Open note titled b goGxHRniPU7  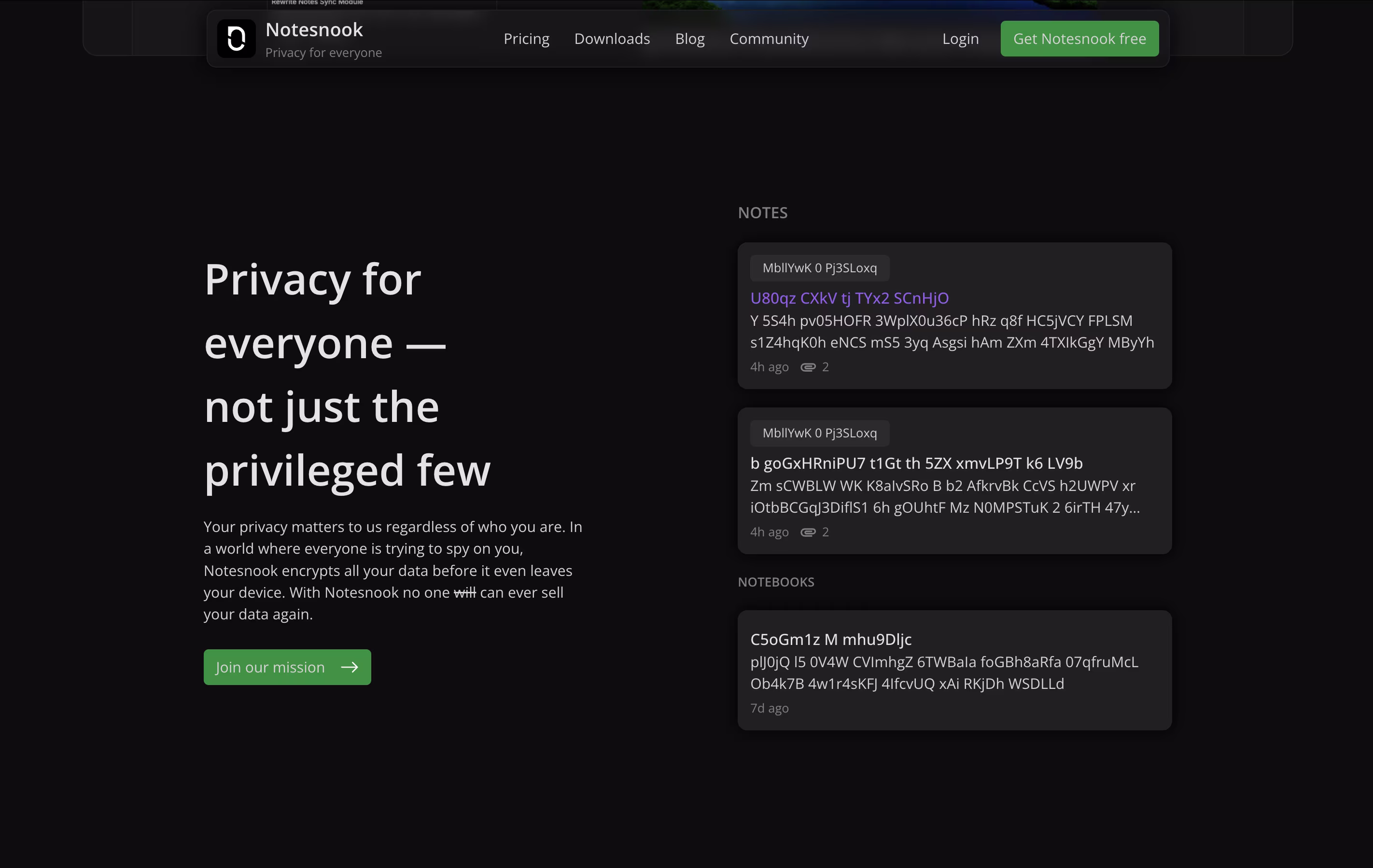[x=916, y=463]
